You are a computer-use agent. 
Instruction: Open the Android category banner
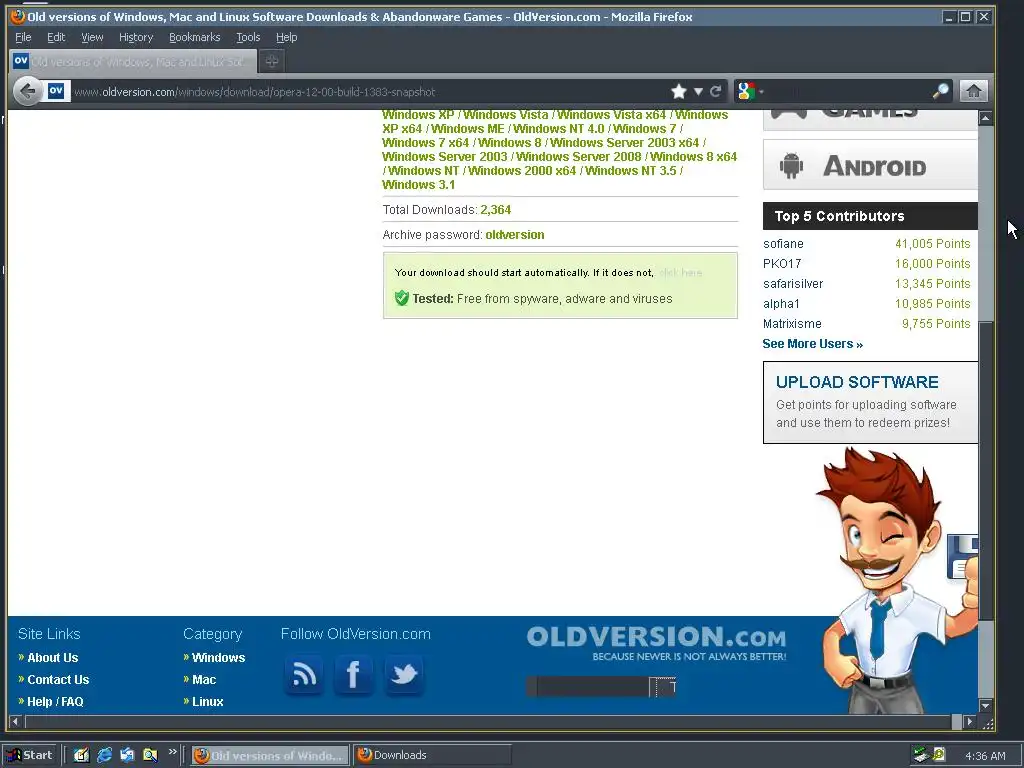click(x=870, y=165)
